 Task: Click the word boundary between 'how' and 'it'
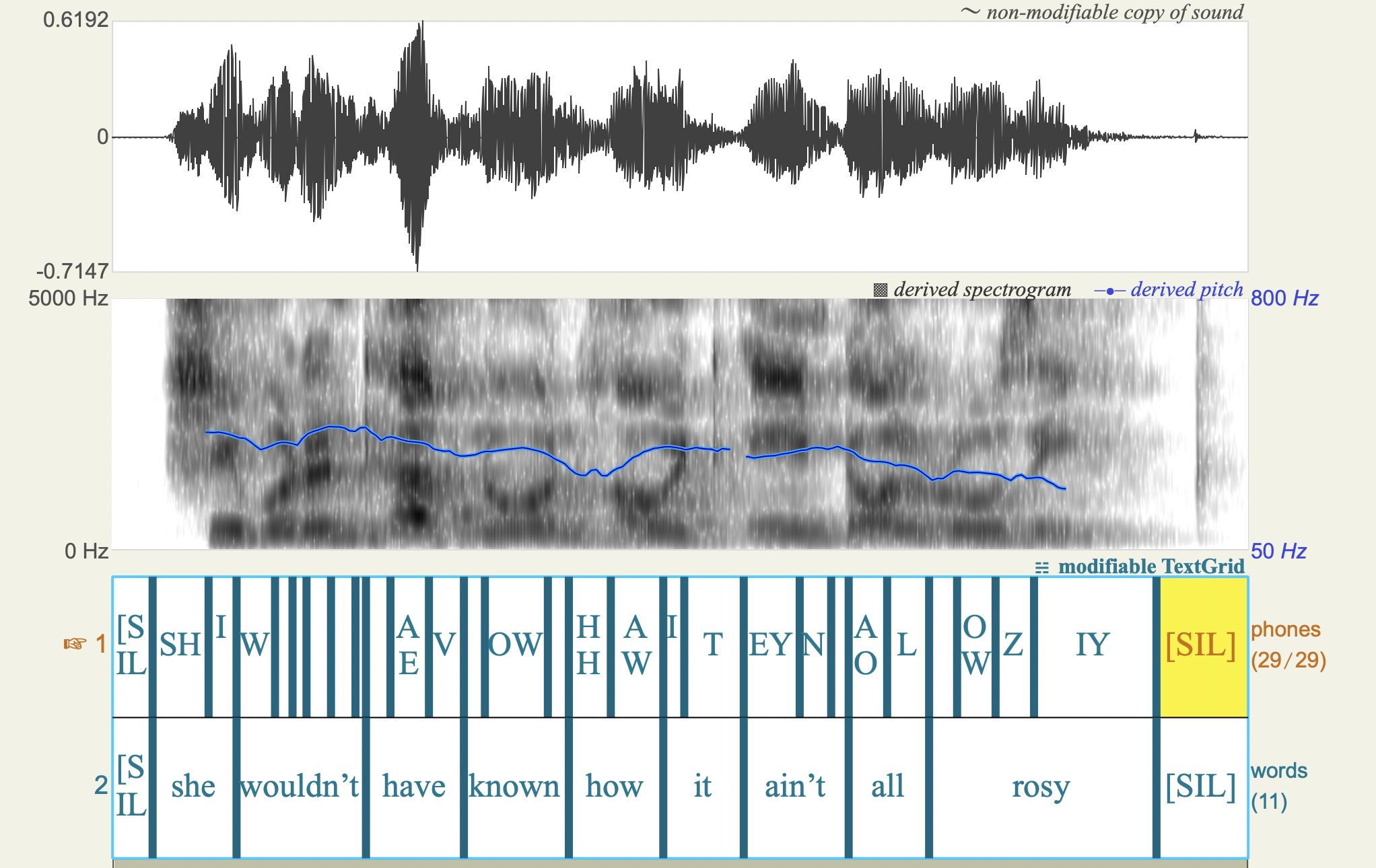(x=663, y=787)
